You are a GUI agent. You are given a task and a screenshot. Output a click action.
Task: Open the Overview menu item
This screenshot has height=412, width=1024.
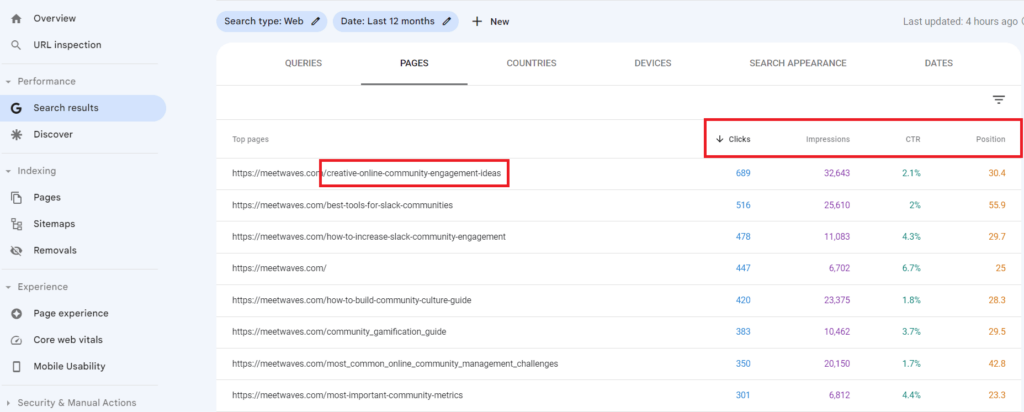[55, 18]
